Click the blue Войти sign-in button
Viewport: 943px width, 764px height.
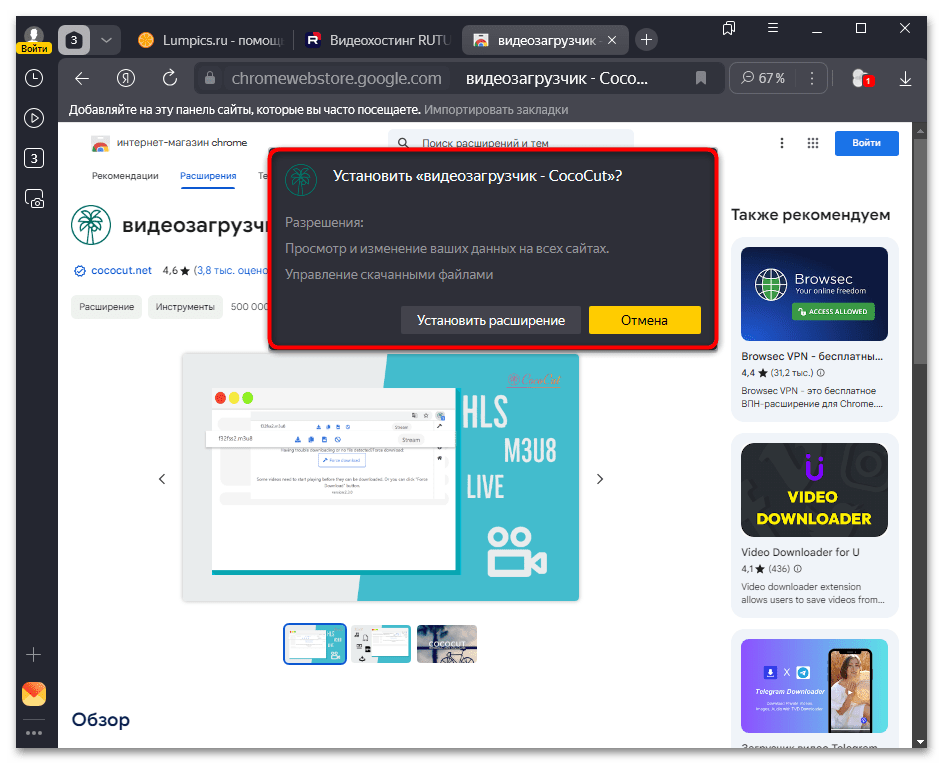coord(866,143)
